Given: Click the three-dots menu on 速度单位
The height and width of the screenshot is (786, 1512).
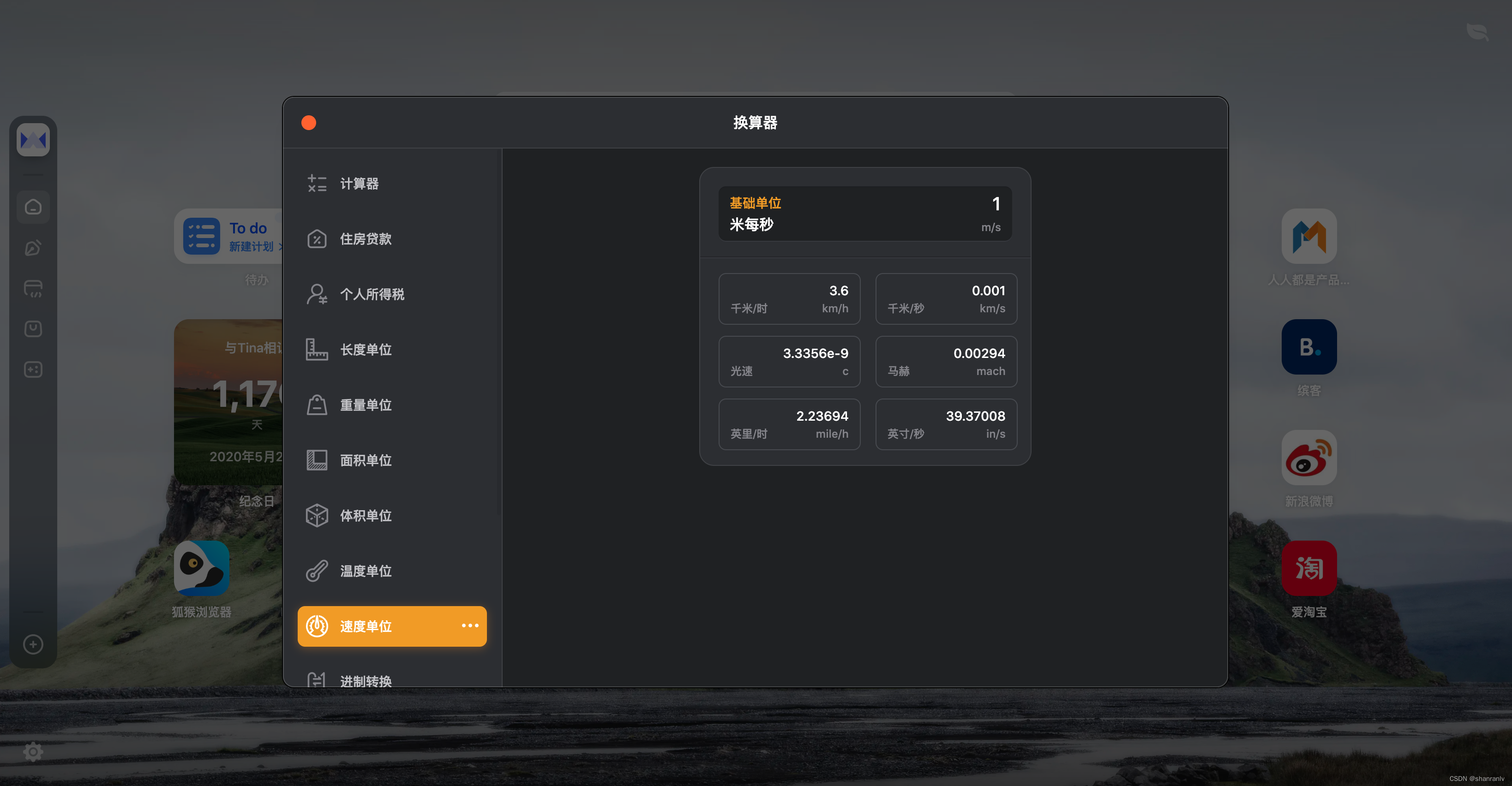Looking at the screenshot, I should point(469,626).
